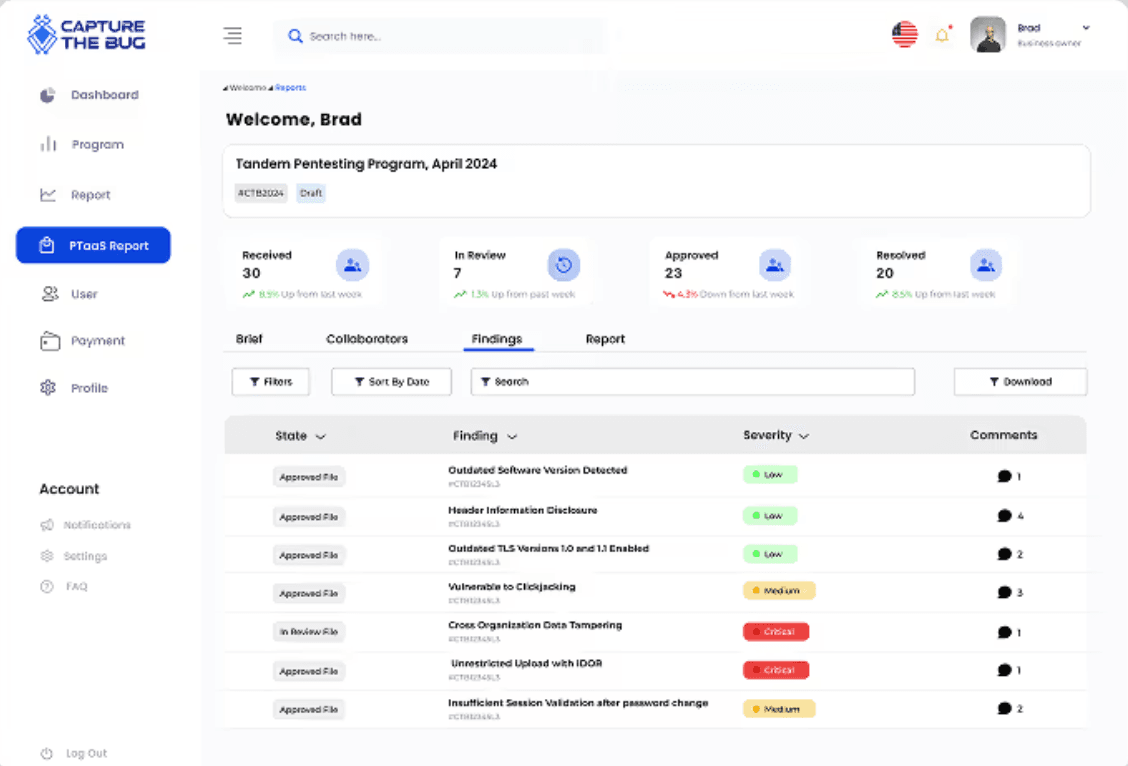Open the US flag language selector
Screen dimensions: 1128x766
904,34
